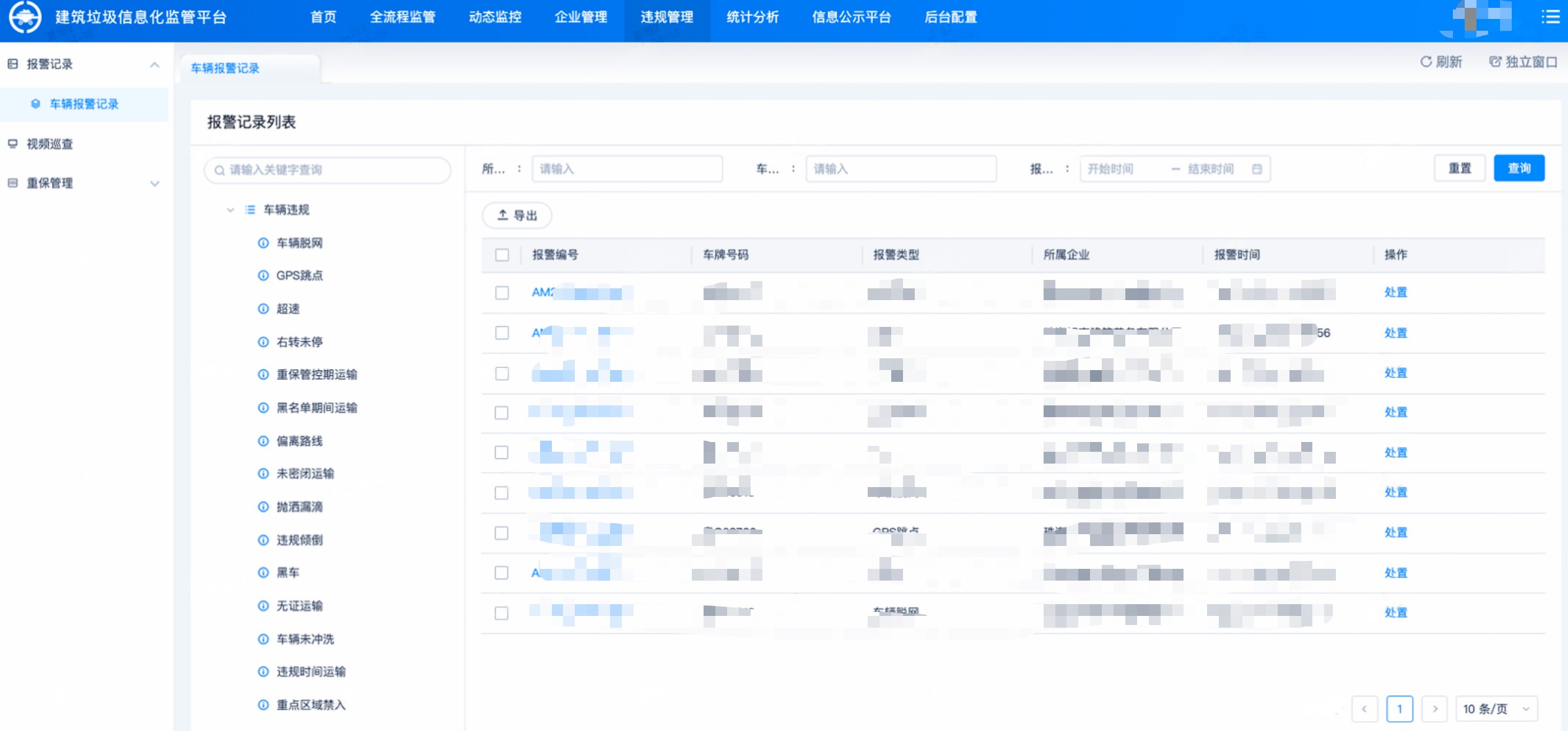Select the 报警记录 sidebar icon
The image size is (1568, 731).
click(x=13, y=64)
